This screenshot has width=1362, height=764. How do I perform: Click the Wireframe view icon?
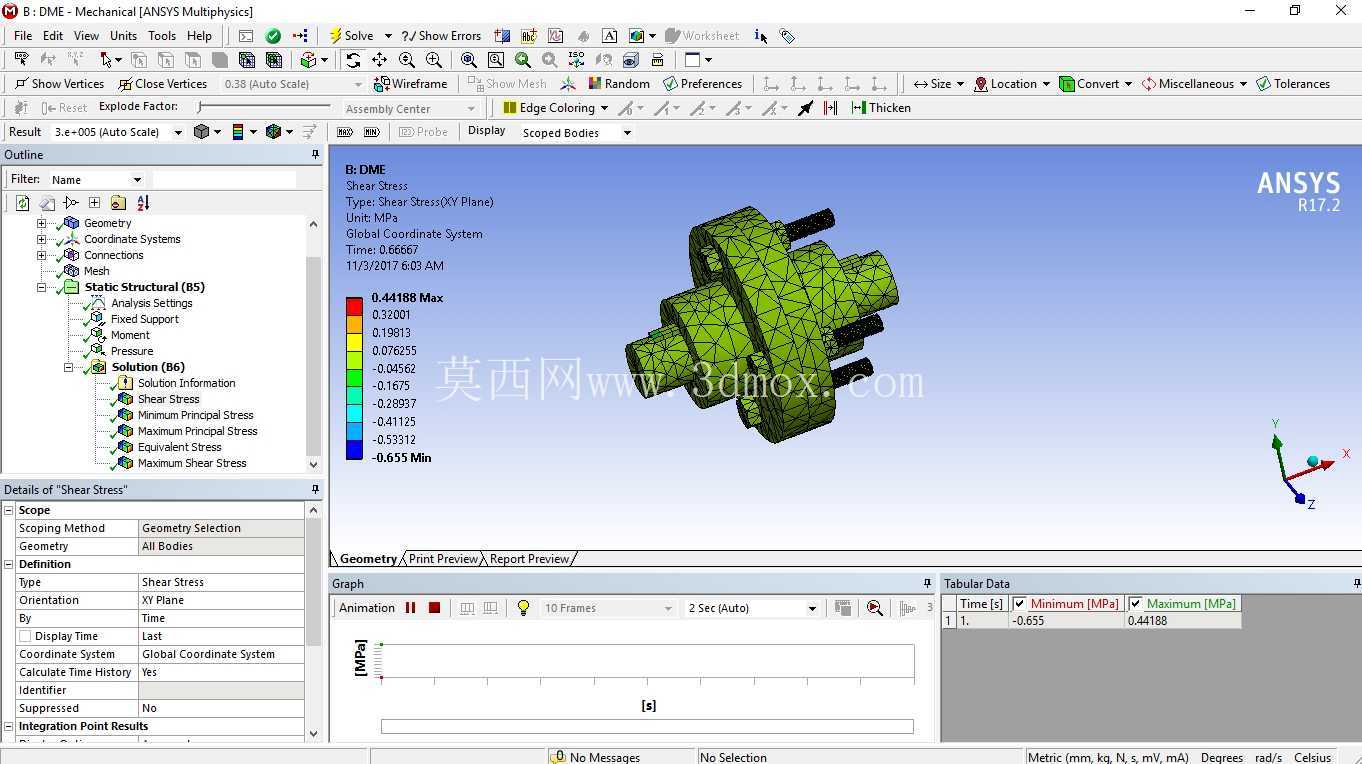[381, 84]
